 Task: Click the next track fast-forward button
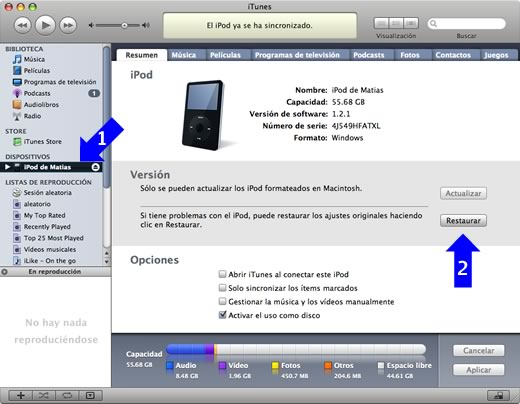tap(68, 25)
